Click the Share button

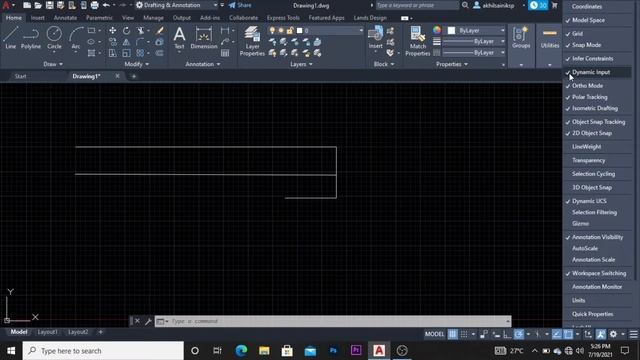(240, 5)
